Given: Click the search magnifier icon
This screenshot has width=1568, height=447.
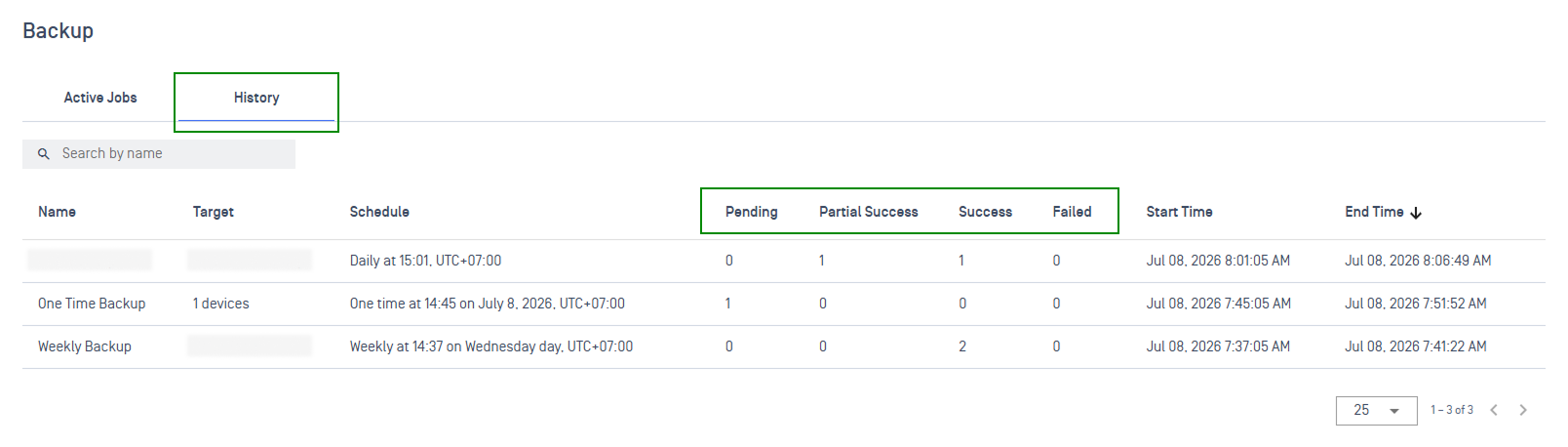Looking at the screenshot, I should (x=43, y=154).
